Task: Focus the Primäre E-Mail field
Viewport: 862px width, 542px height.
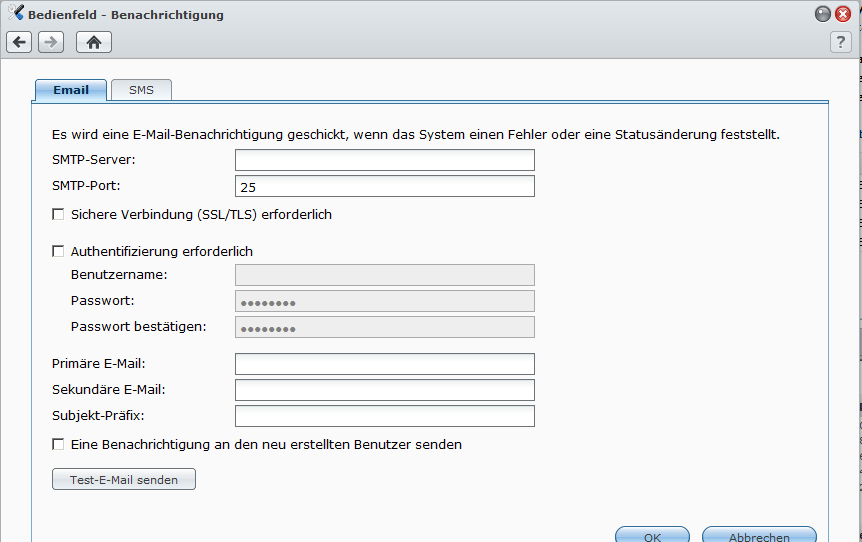Action: pos(385,364)
